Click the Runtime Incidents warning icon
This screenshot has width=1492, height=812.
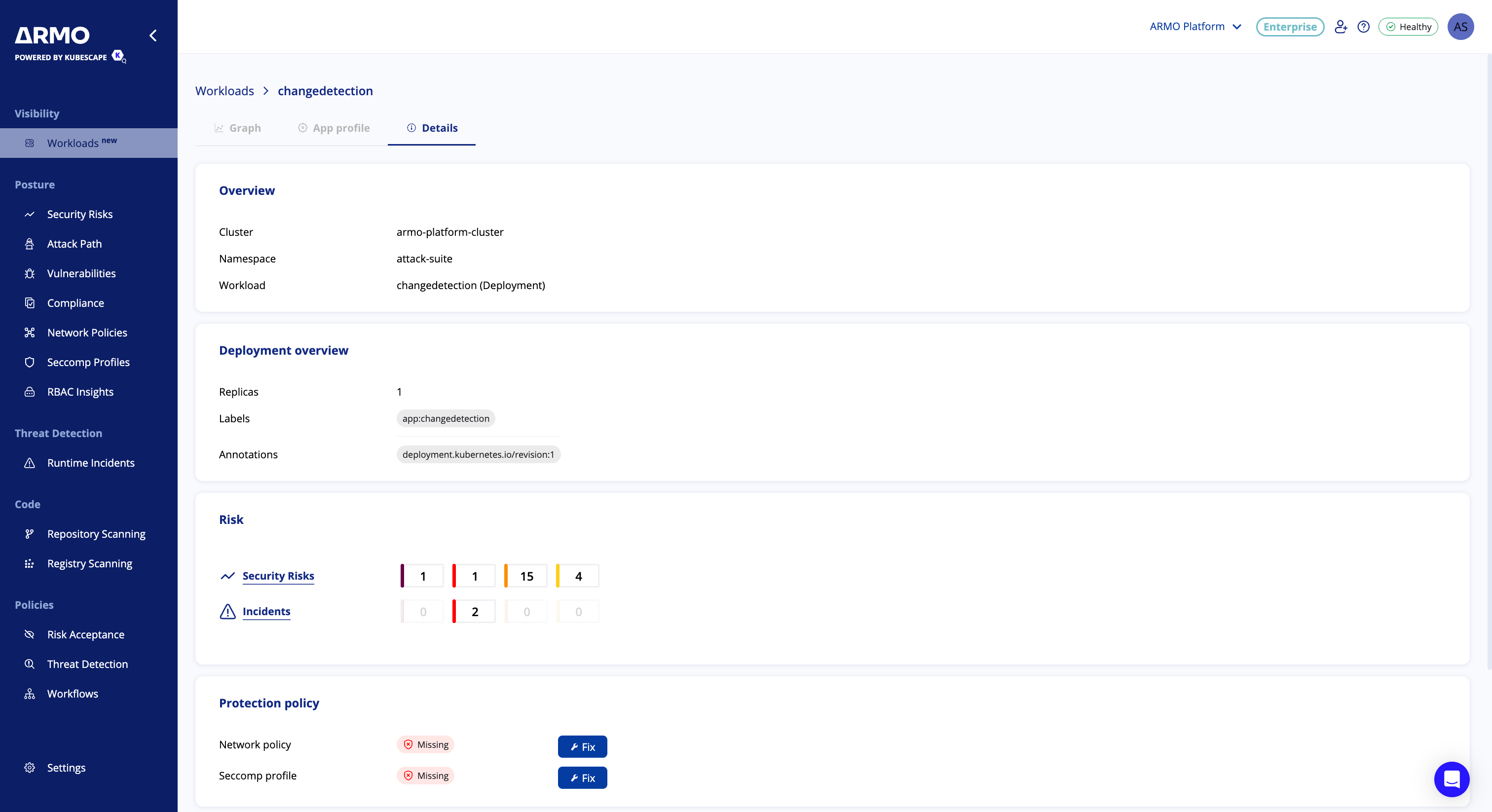[30, 463]
